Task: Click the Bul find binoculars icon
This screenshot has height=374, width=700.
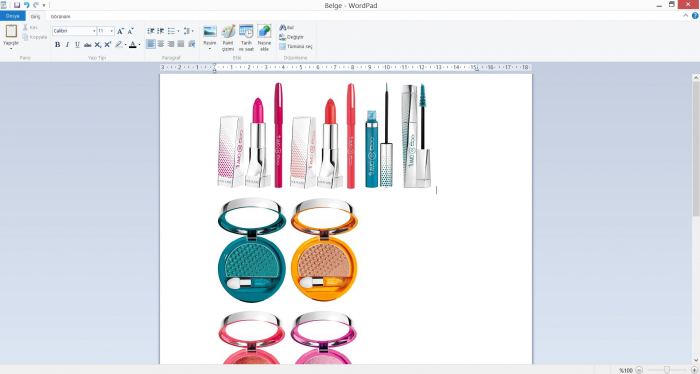Action: coord(283,28)
